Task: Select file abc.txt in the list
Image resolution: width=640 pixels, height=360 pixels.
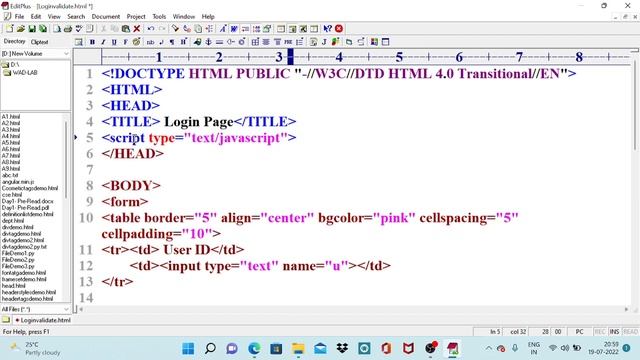Action: tap(10, 175)
